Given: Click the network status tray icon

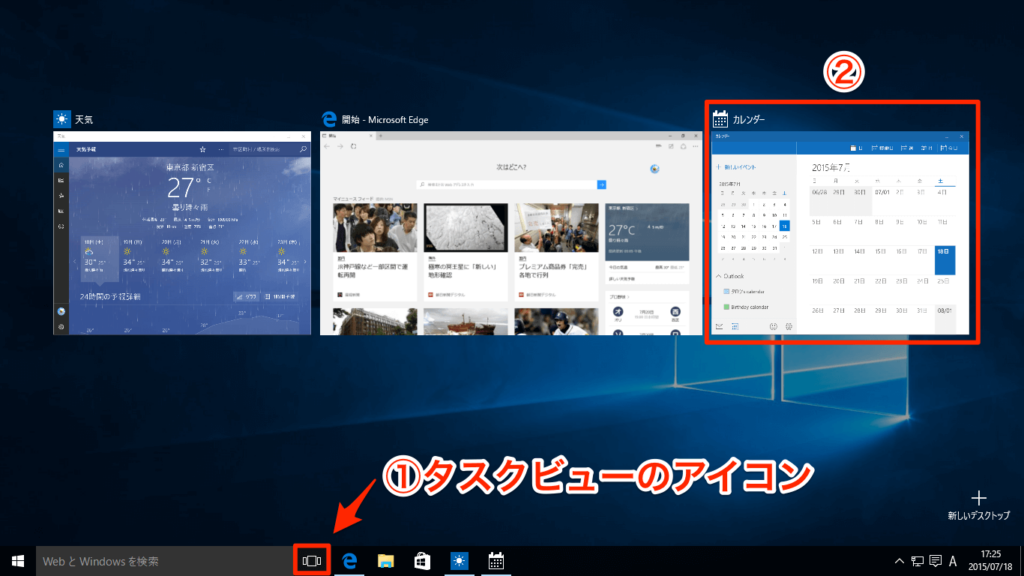Looking at the screenshot, I should pos(918,561).
